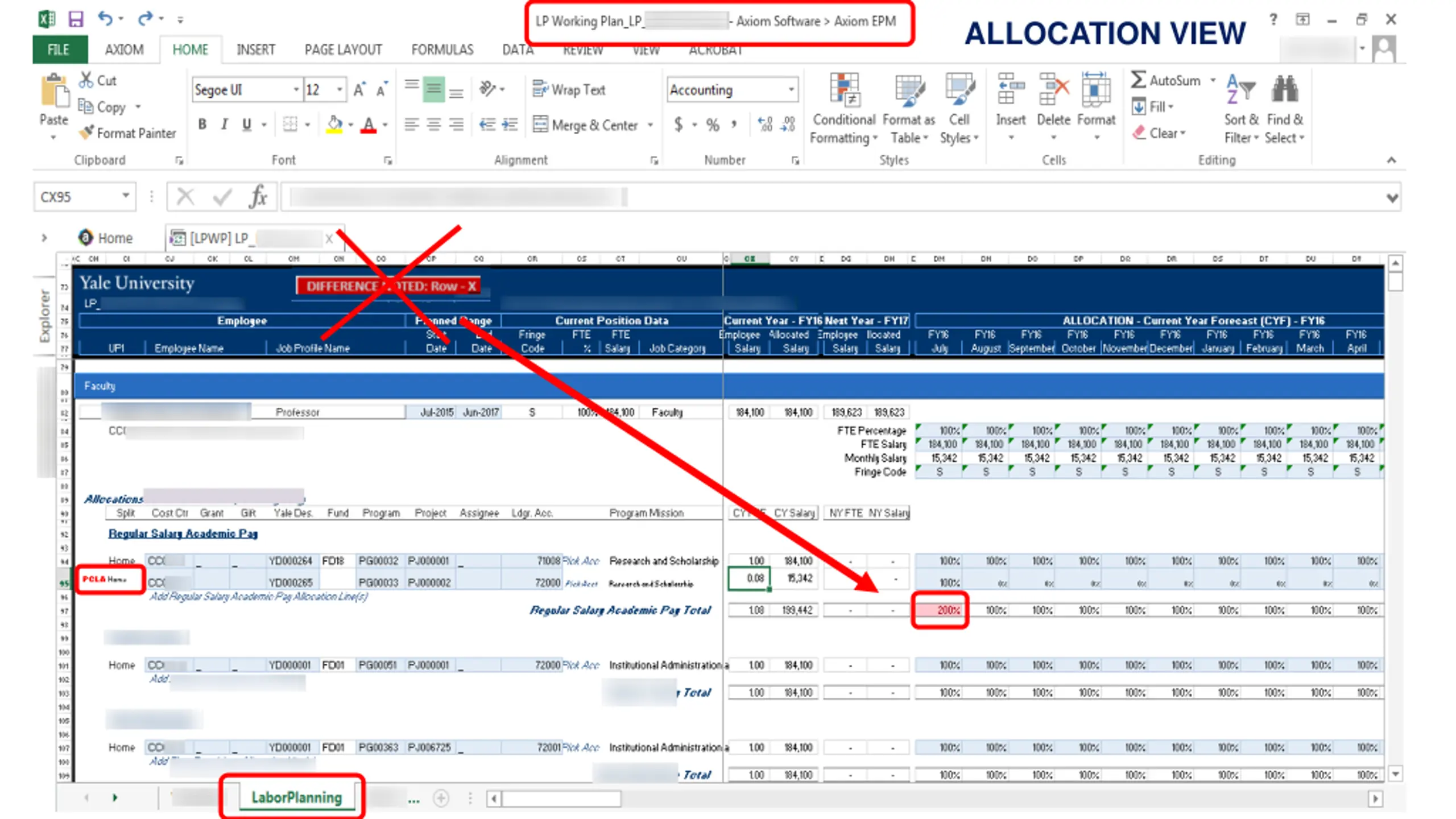Click the Insert Function fx icon
The height and width of the screenshot is (819, 1456).
258,197
